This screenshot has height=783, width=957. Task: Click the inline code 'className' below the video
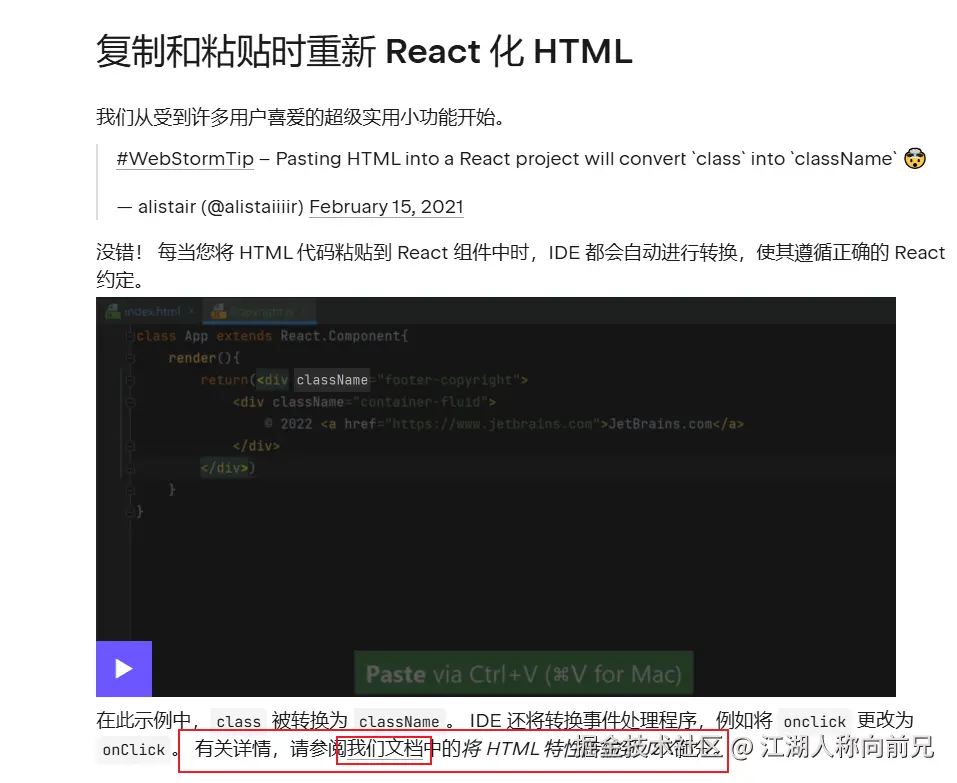tap(399, 721)
